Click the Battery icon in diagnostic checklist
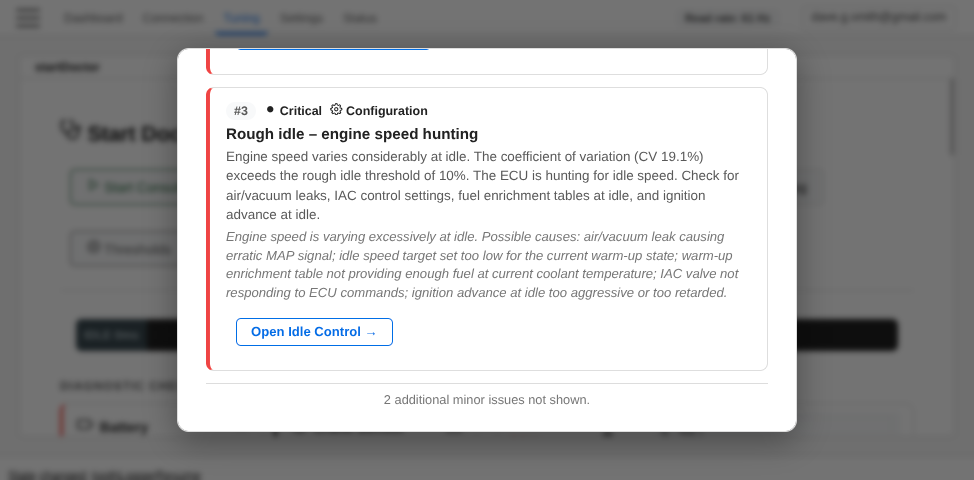 coord(84,426)
